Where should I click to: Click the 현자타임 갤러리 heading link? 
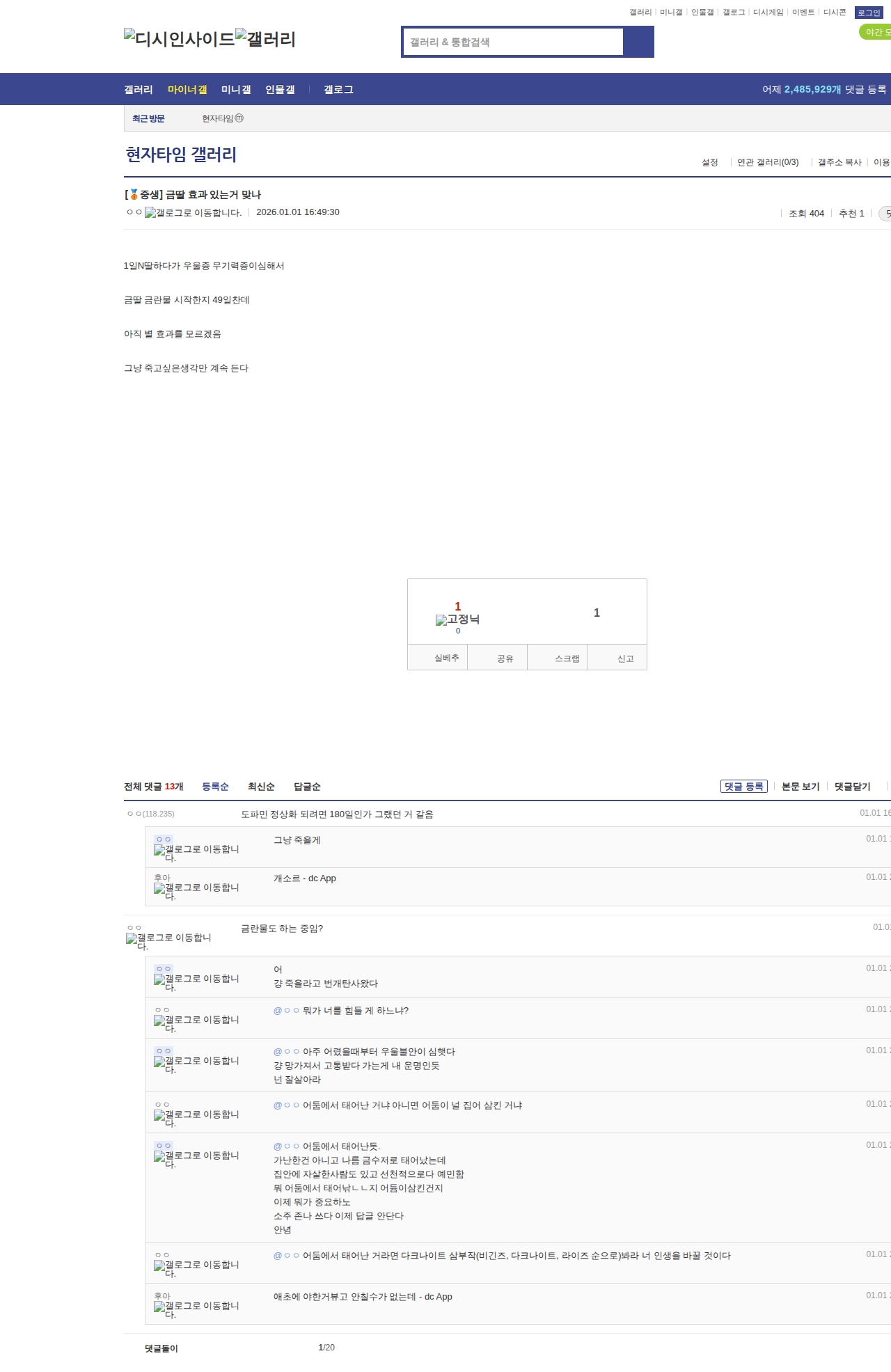[181, 155]
